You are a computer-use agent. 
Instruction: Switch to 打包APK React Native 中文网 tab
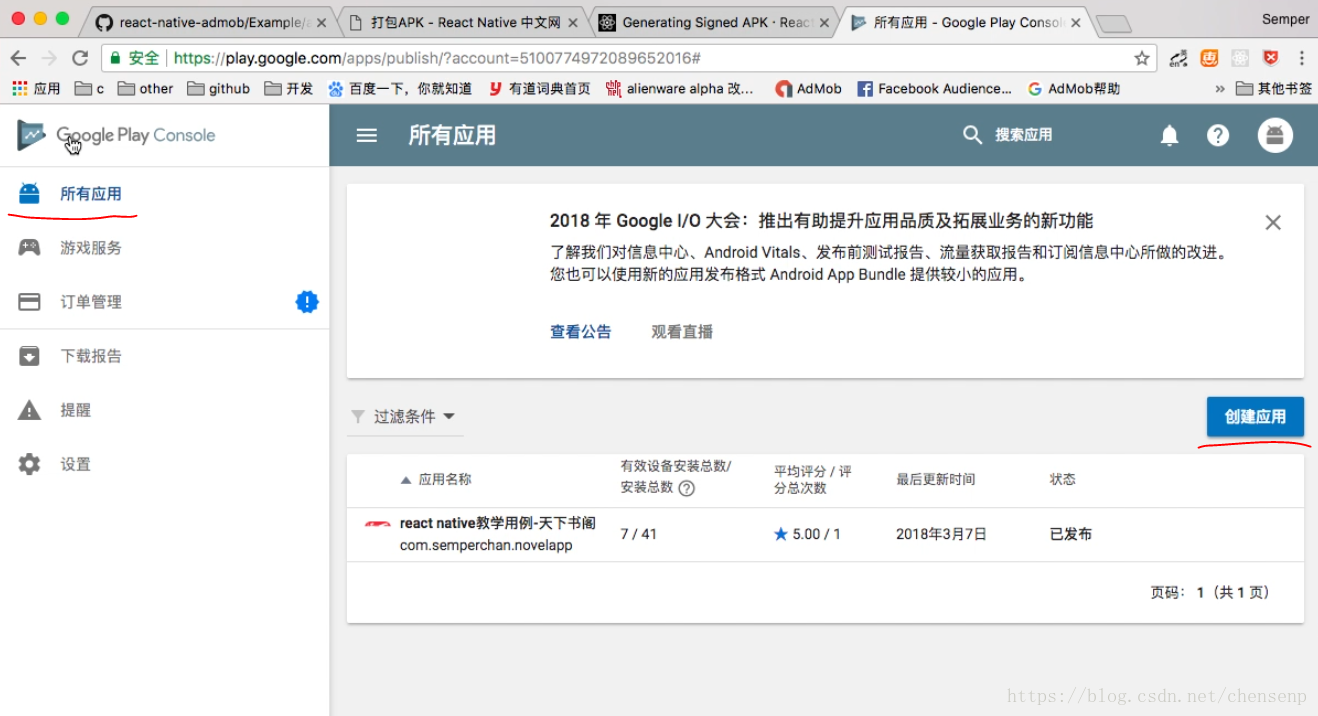[461, 22]
